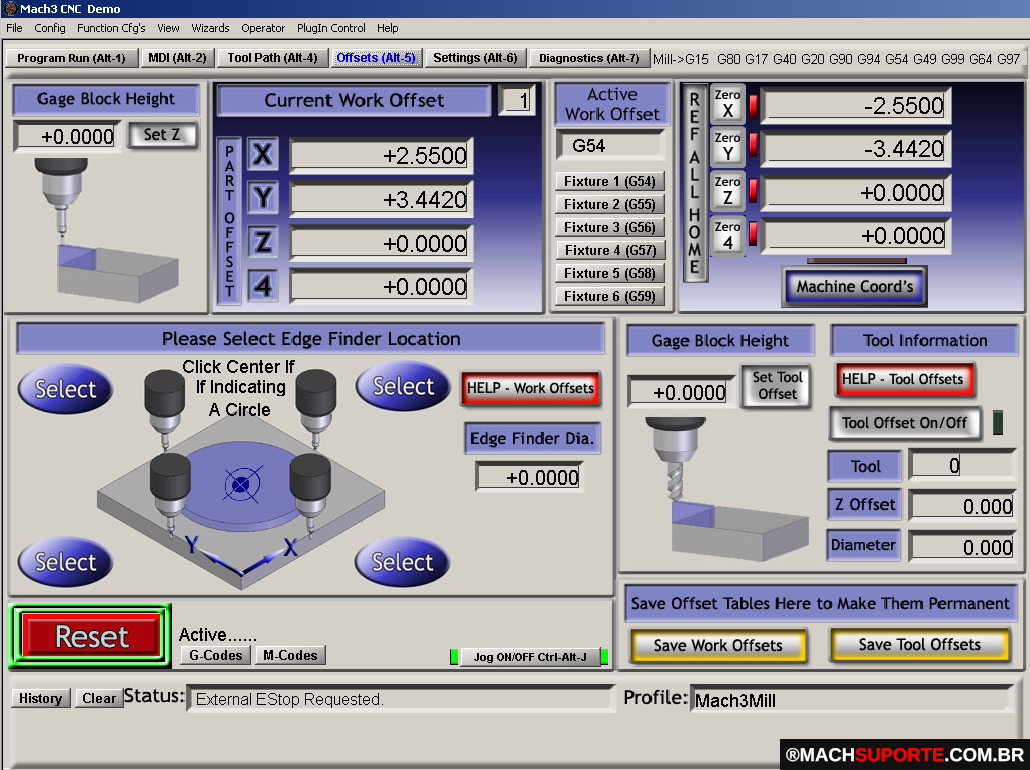The image size is (1030, 770).
Task: Click Y axis DRO showing -3.4420
Action: [857, 149]
